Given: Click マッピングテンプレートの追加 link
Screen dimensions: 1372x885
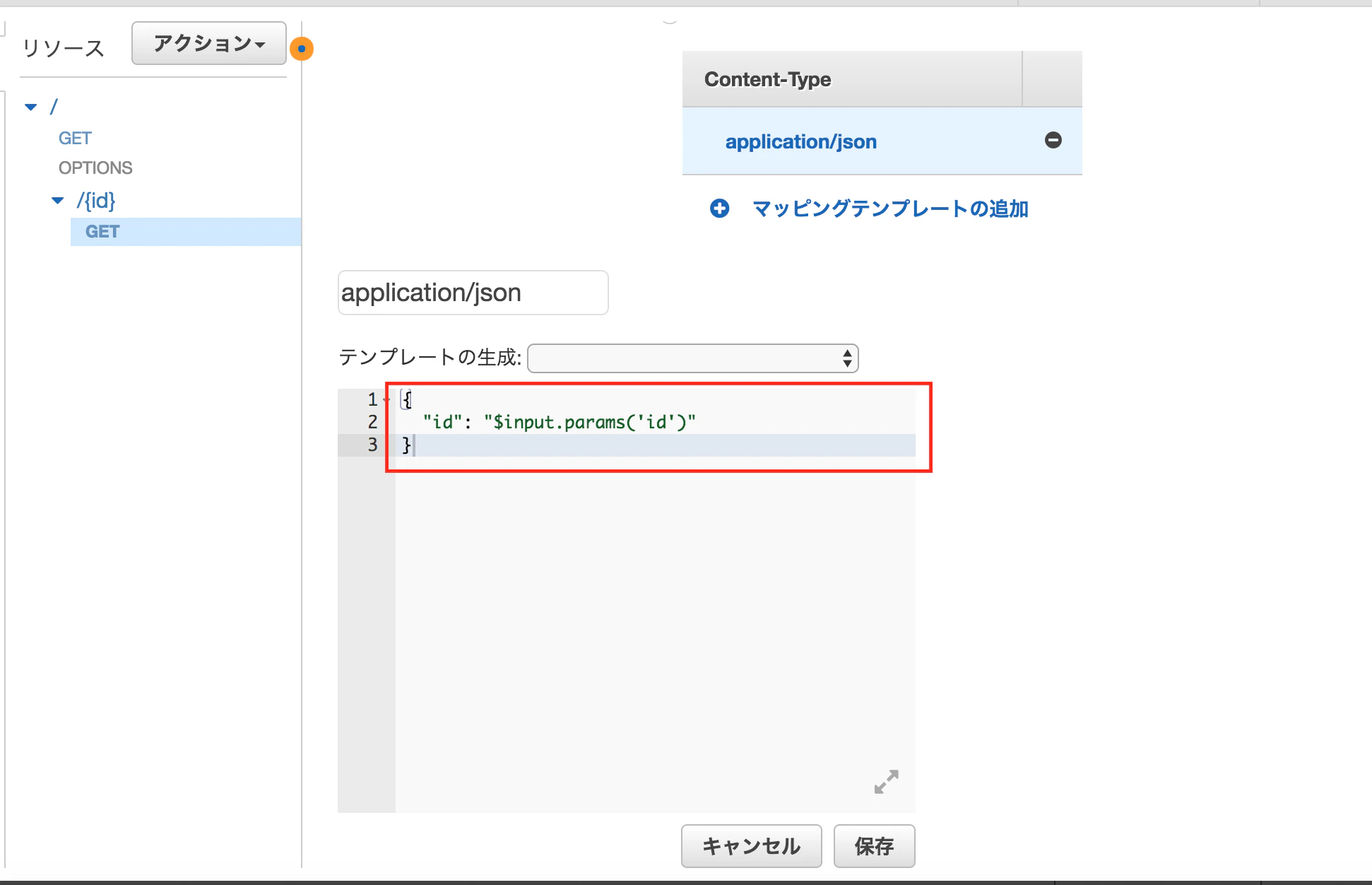Looking at the screenshot, I should 890,209.
